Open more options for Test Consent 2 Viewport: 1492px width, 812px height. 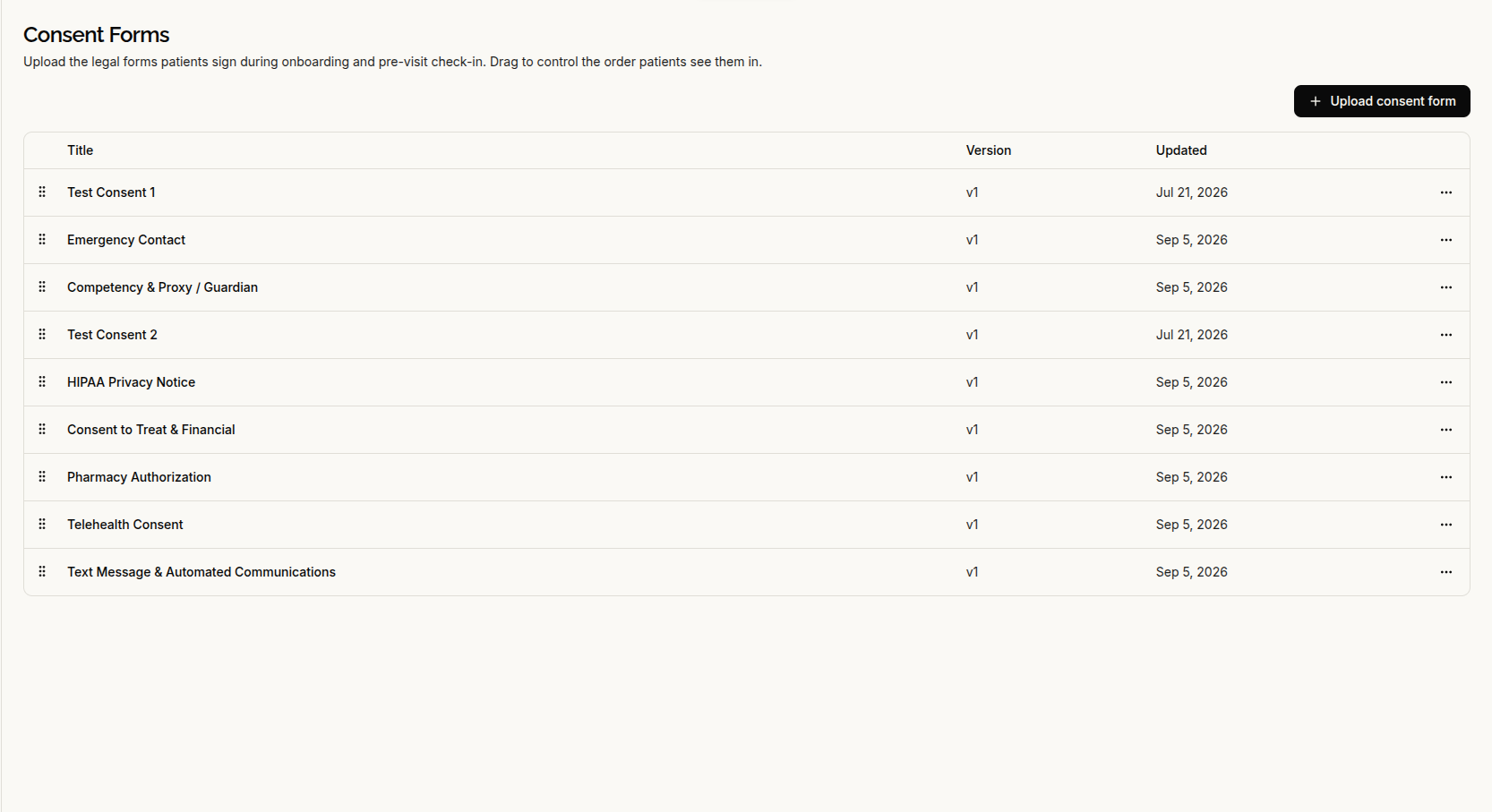coord(1445,335)
